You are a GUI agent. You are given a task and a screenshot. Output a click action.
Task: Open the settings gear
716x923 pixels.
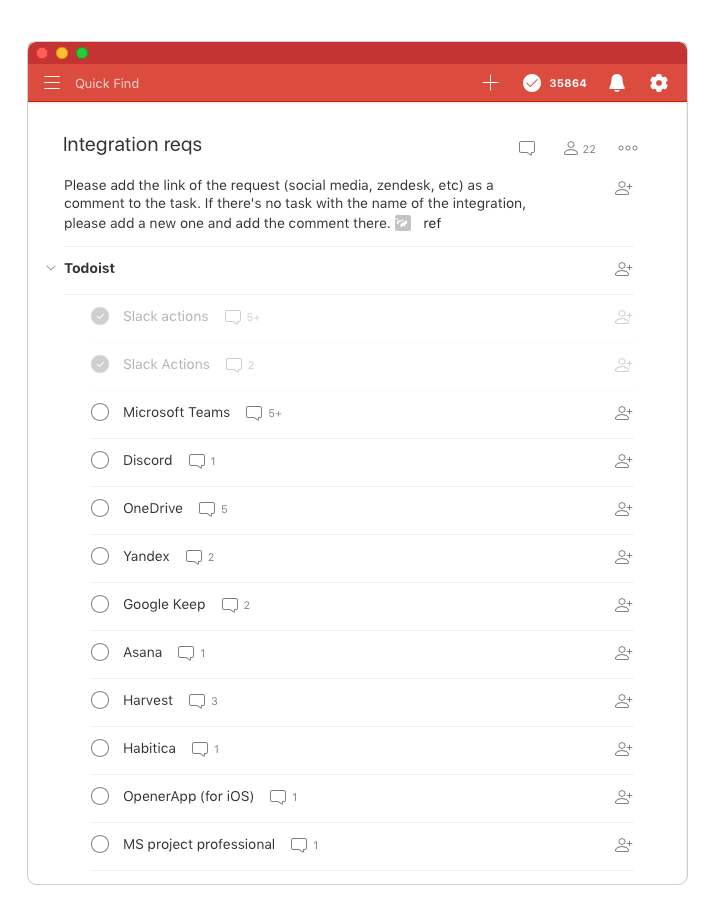[x=659, y=83]
